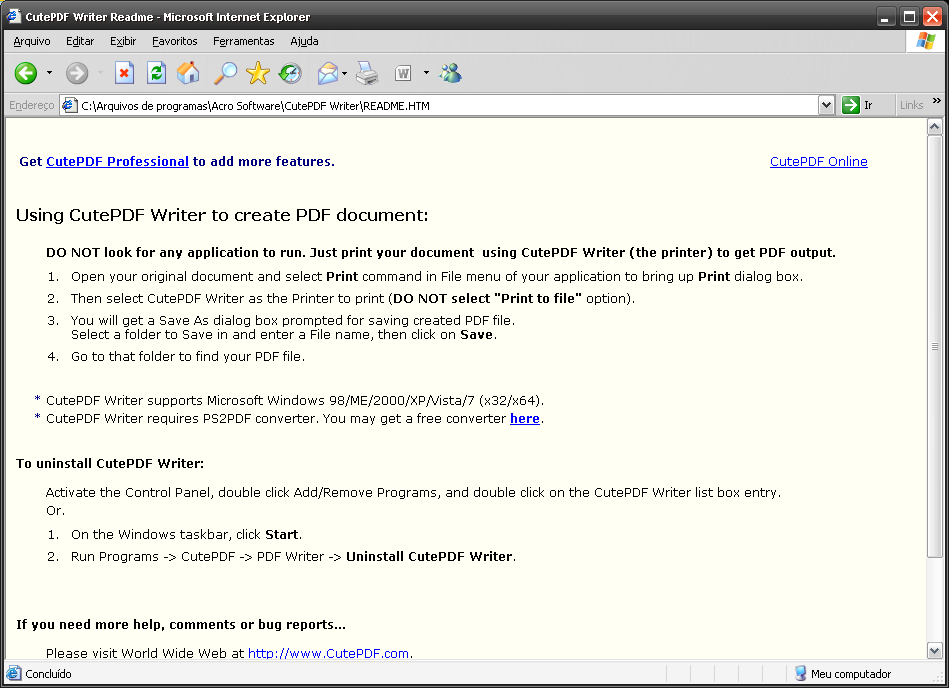The height and width of the screenshot is (688, 949).
Task: Open the Editar menu
Action: click(80, 41)
